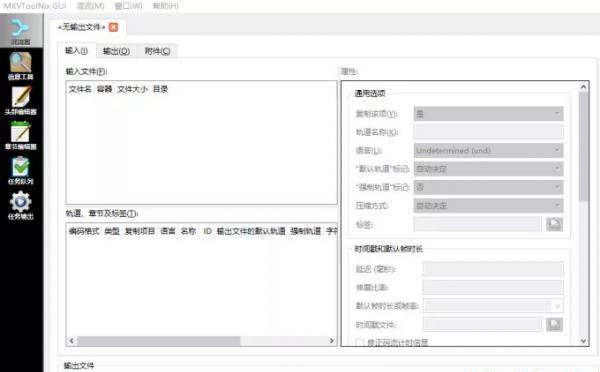This screenshot has height=372, width=600.
Task: Select the <无输出文件> settings tab
Action: tap(88, 27)
